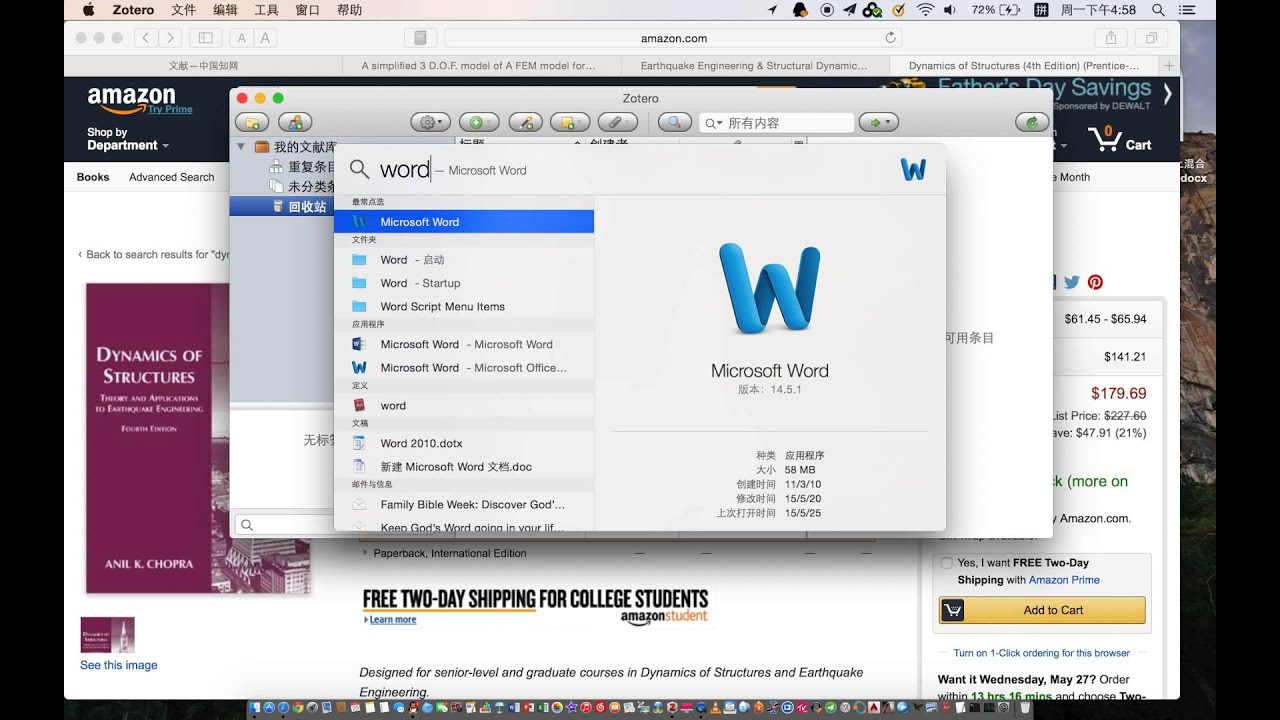Open new Safari tab plus button
1280x720 pixels.
(x=1170, y=66)
